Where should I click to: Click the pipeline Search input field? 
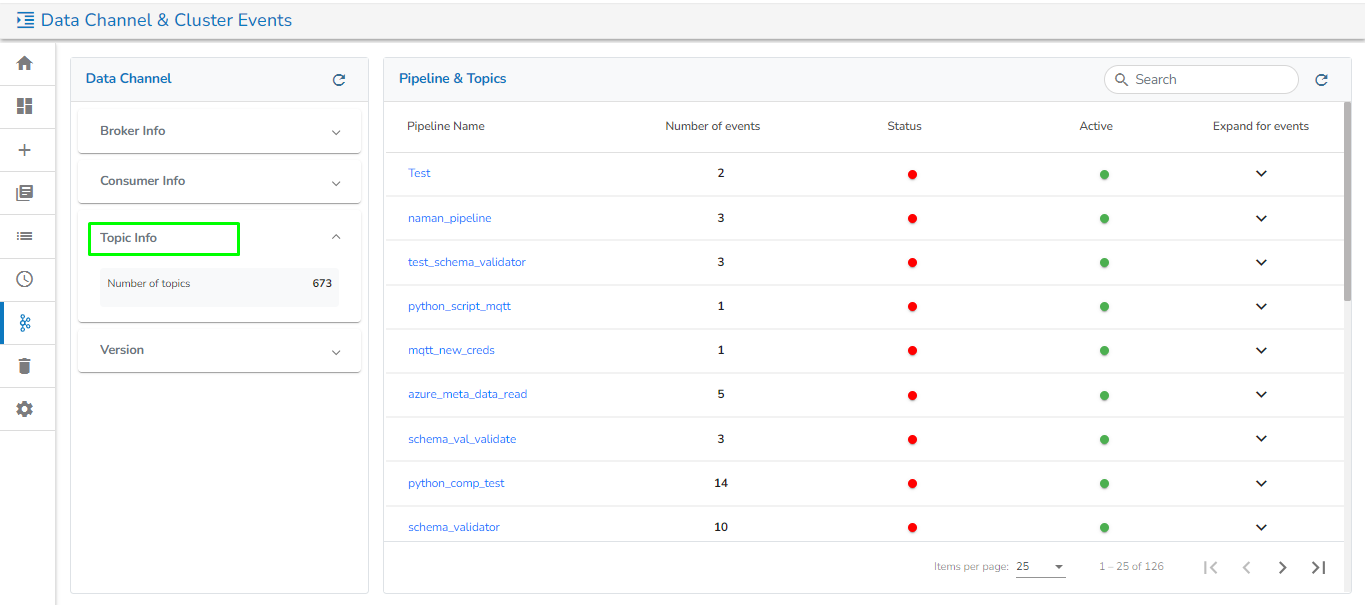[x=1210, y=79]
